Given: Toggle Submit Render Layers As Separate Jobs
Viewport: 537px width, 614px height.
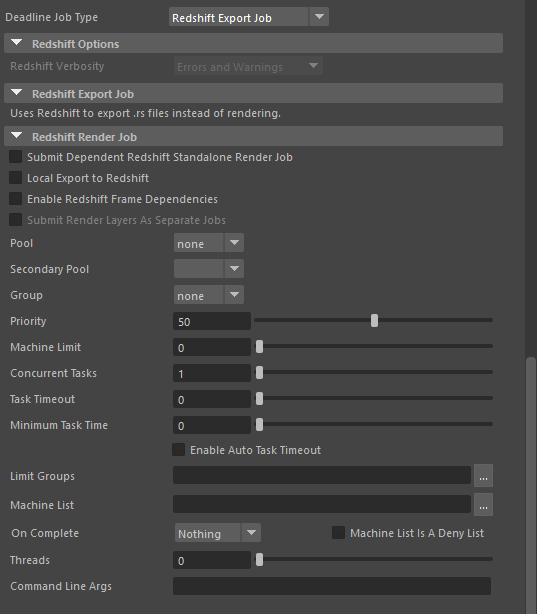Looking at the screenshot, I should click(x=16, y=220).
